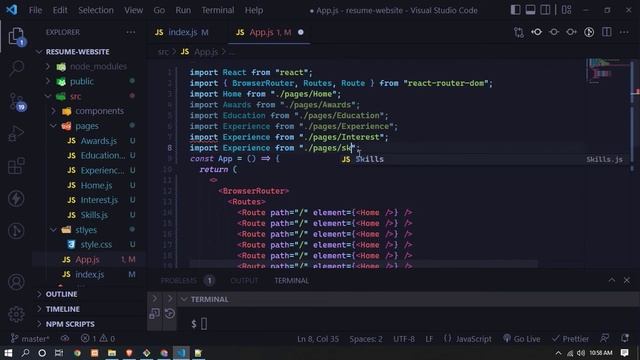Go to previous change commit icon

point(537,32)
